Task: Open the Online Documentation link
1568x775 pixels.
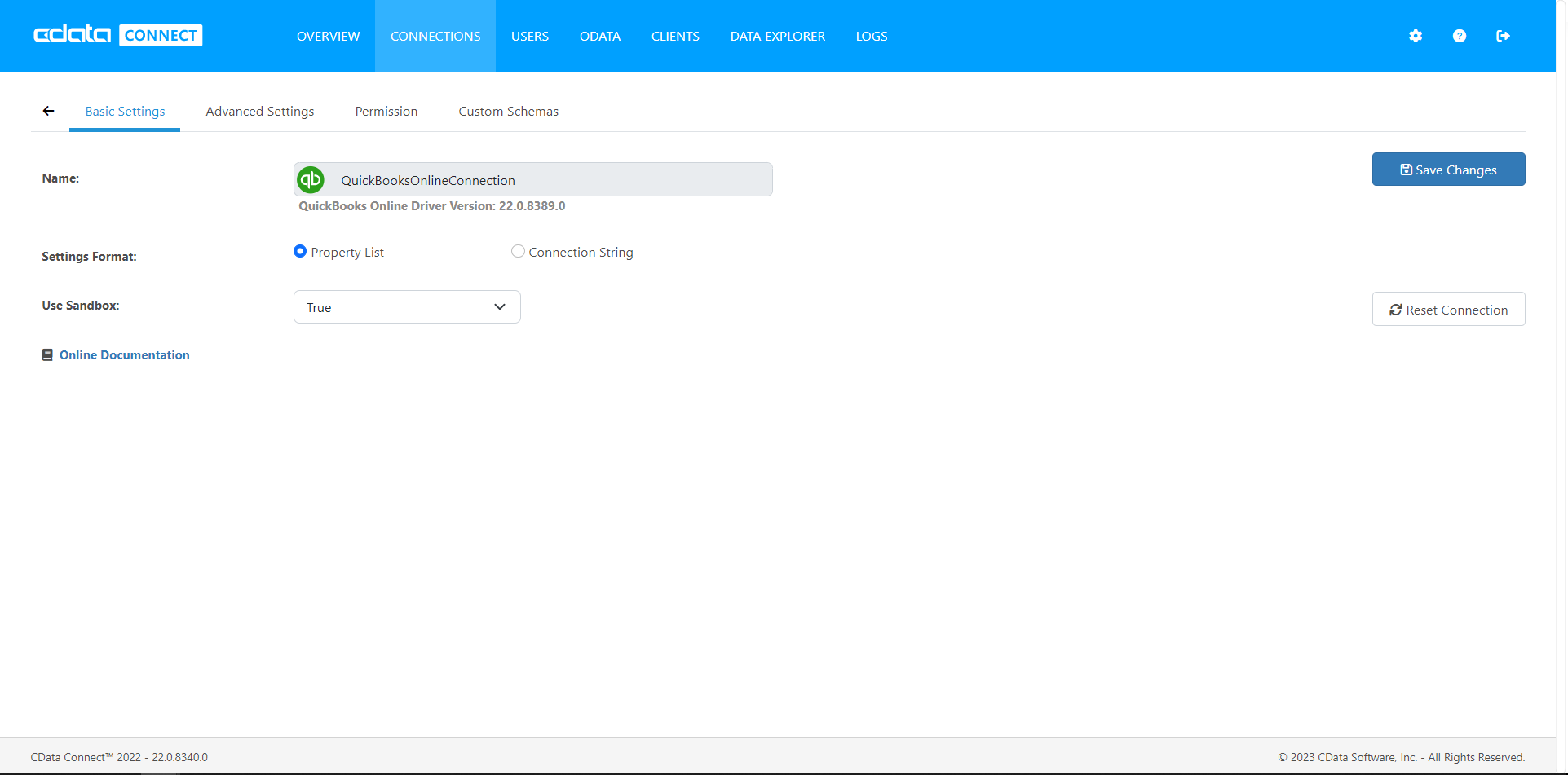Action: tap(124, 354)
